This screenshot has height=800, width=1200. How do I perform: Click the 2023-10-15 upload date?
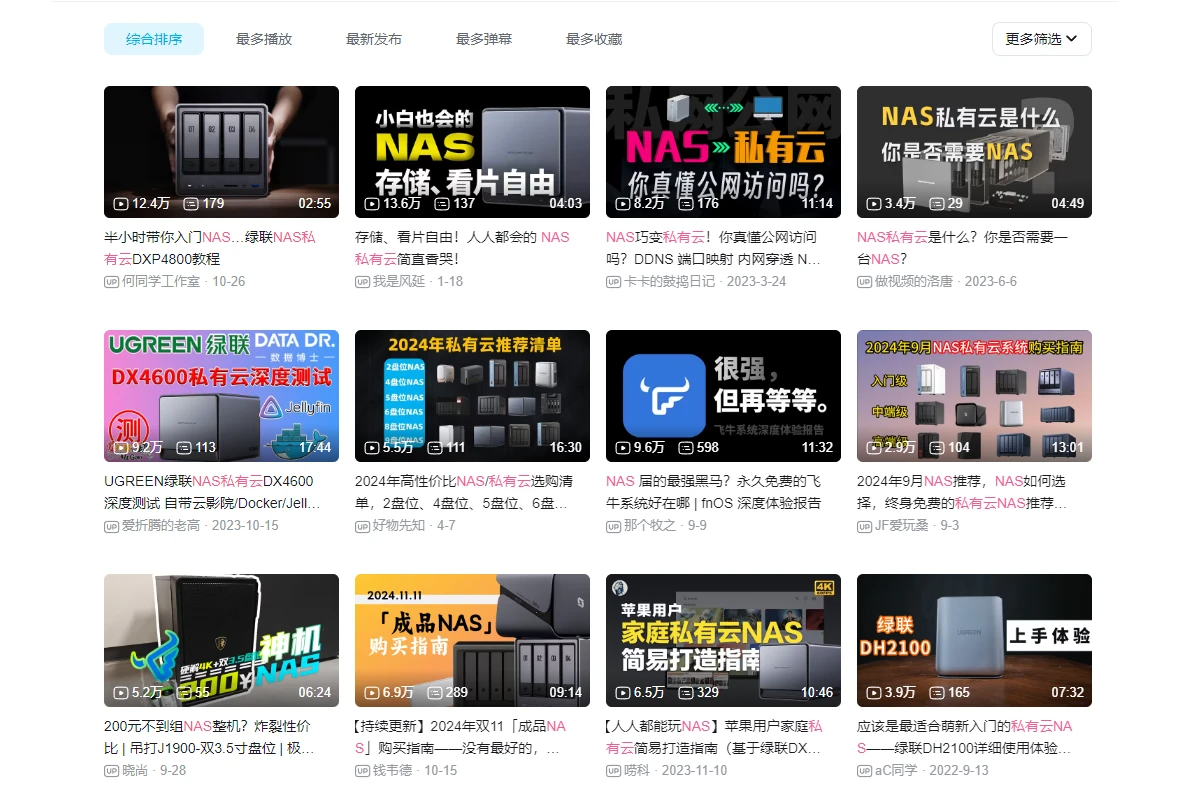pos(245,526)
